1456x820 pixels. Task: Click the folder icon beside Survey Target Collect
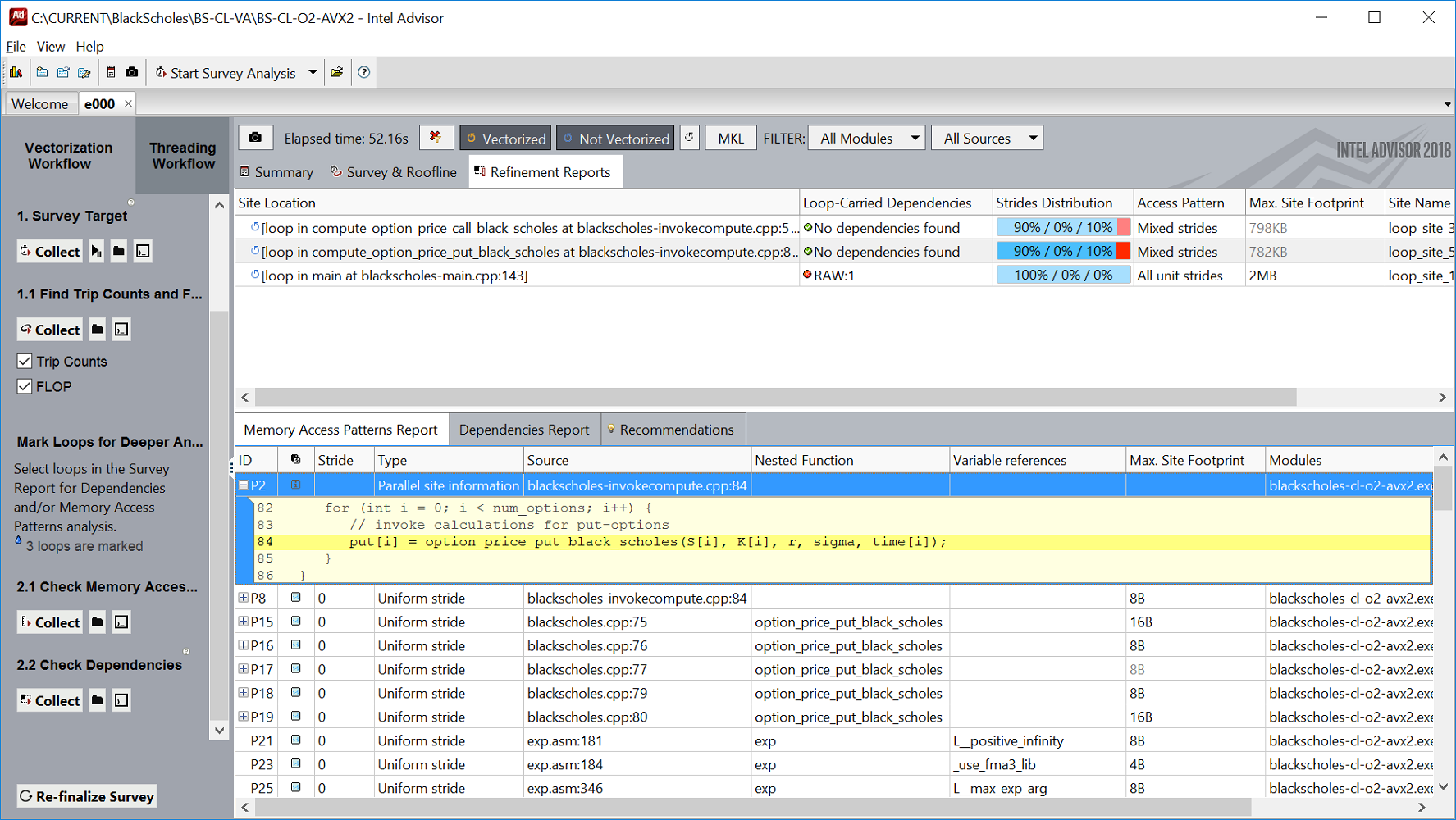[119, 251]
